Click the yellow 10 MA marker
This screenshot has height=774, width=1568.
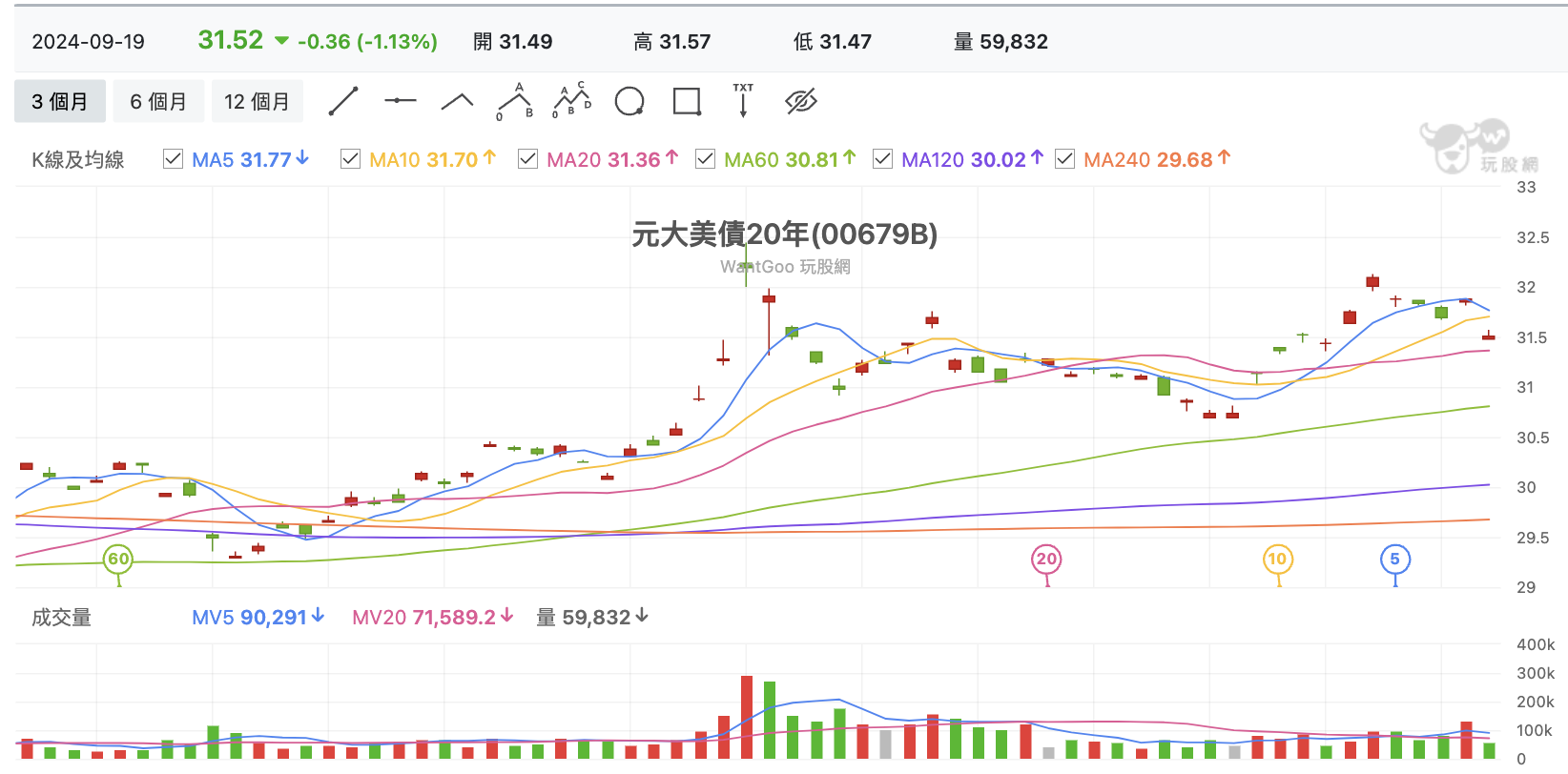click(1277, 560)
